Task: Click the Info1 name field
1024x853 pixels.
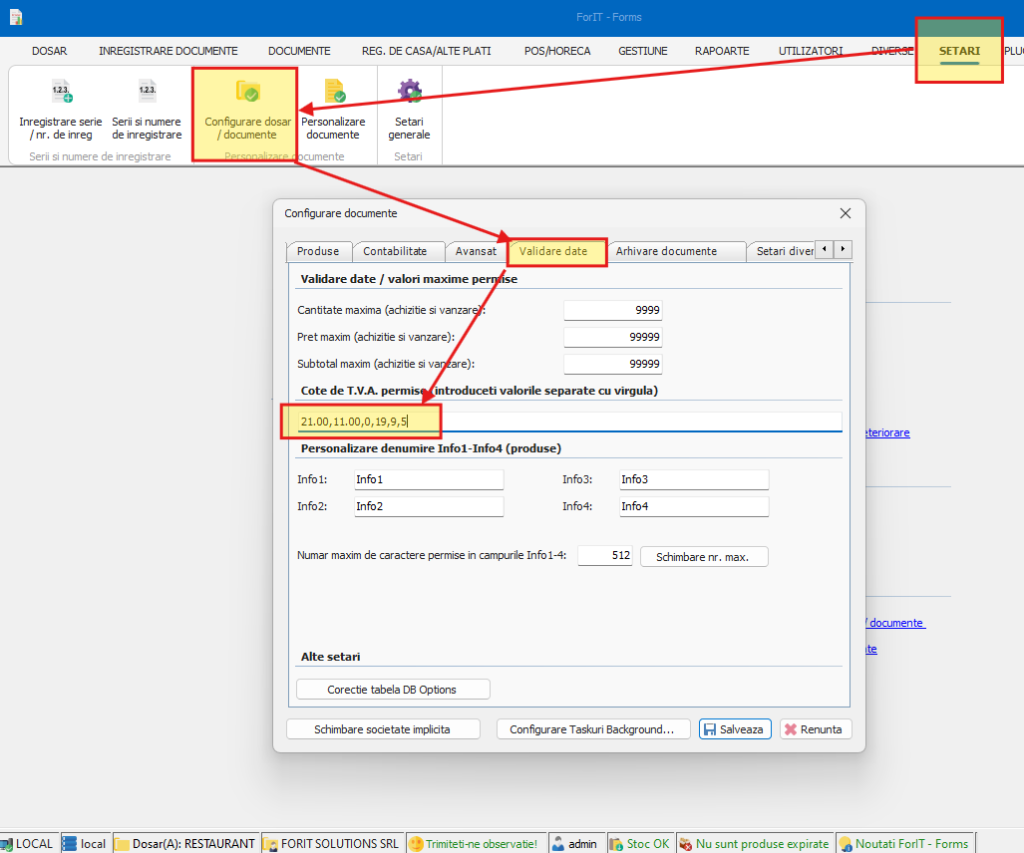Action: pyautogui.click(x=429, y=479)
